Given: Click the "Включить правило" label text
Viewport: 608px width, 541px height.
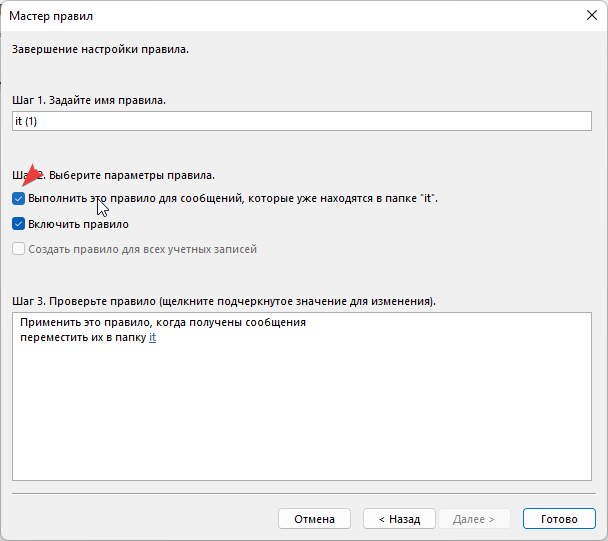Looking at the screenshot, I should coord(78,224).
